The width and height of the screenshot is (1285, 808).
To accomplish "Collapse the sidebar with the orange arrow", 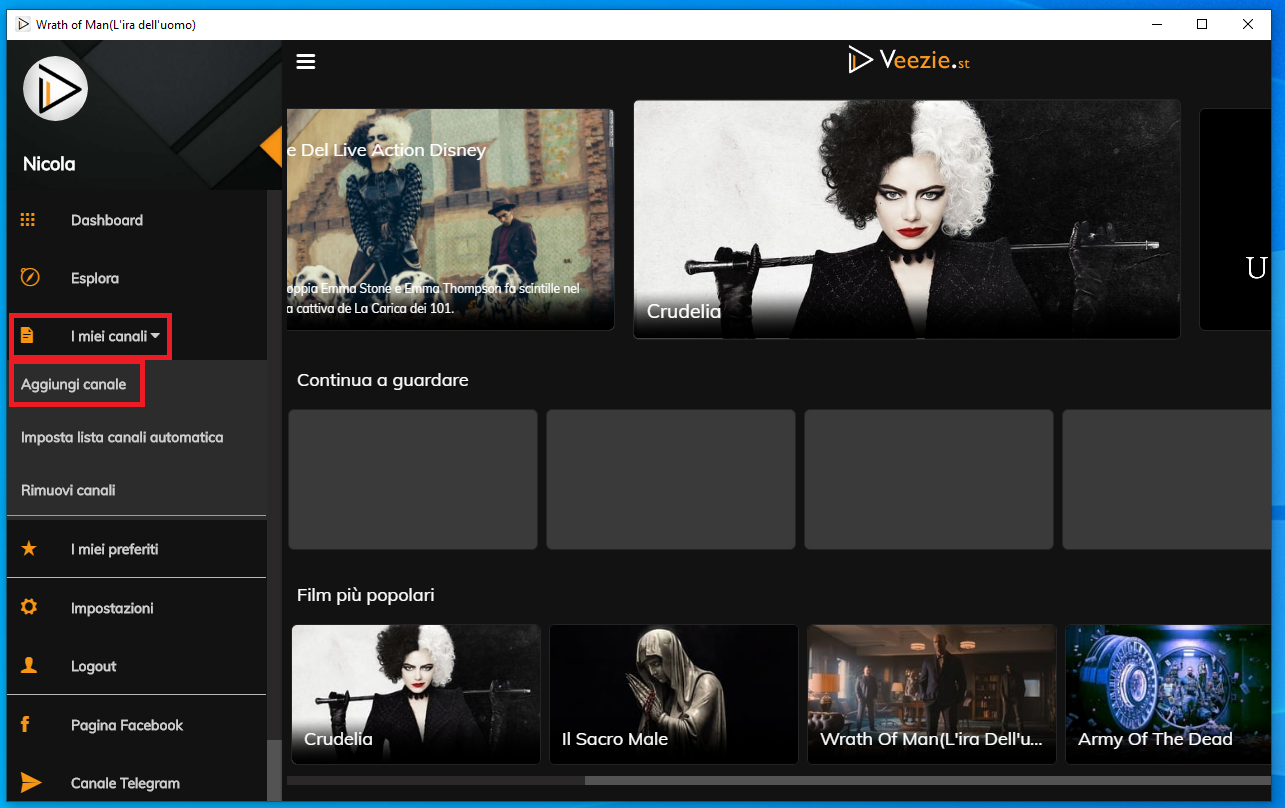I will pyautogui.click(x=271, y=147).
